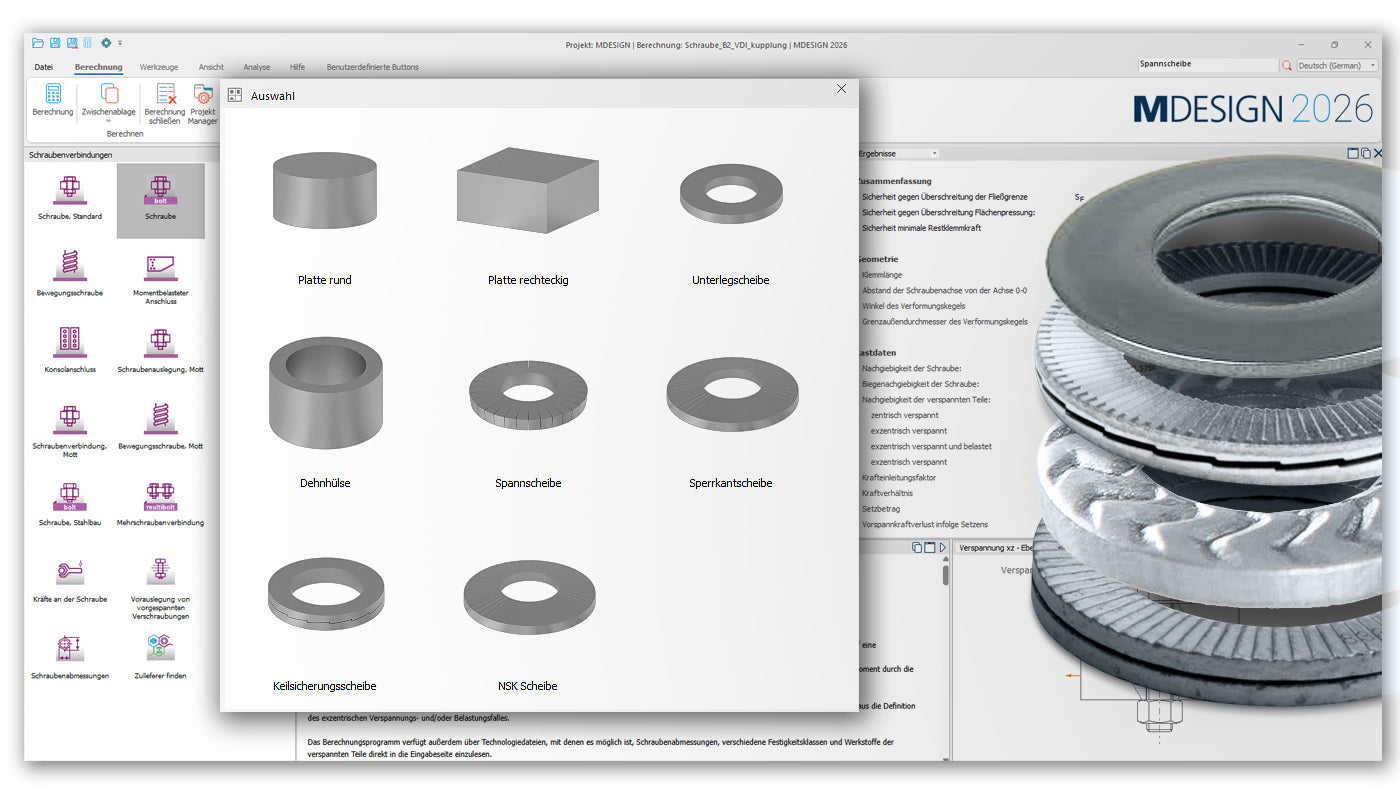1400x788 pixels.
Task: Click the Berechnung calculator icon
Action: 52,94
